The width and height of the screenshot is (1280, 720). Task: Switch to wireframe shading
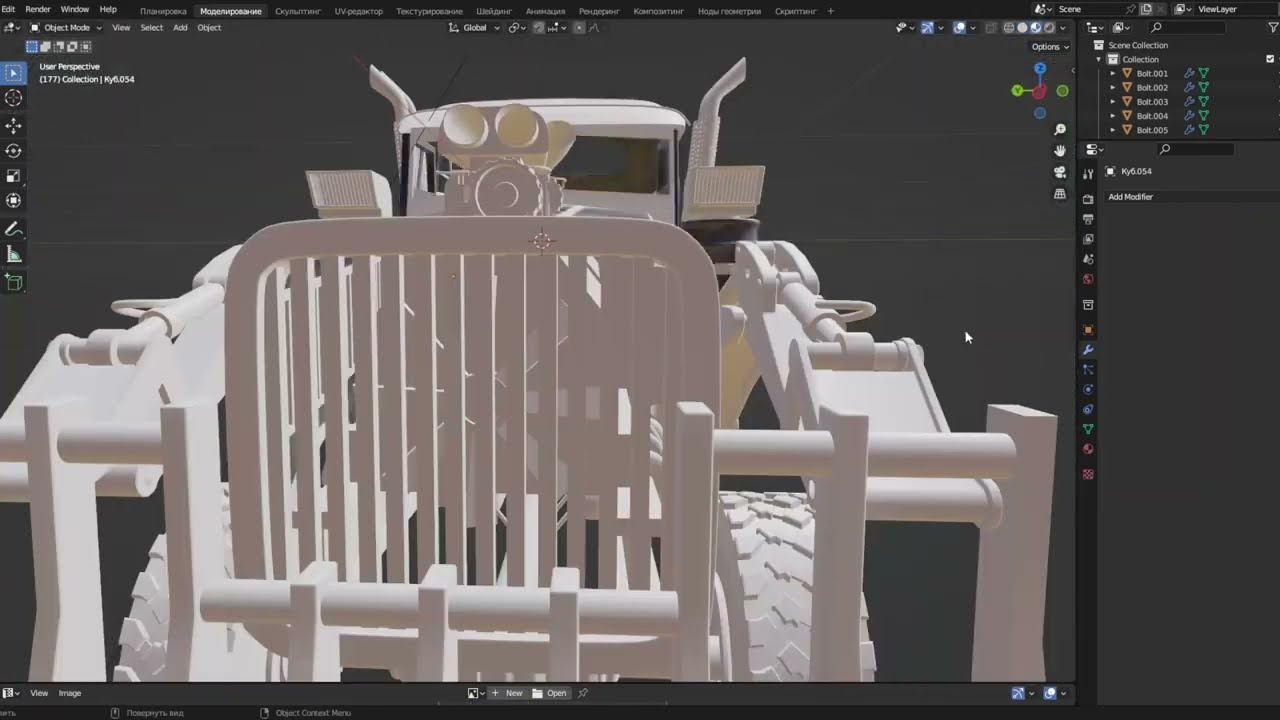point(1009,28)
